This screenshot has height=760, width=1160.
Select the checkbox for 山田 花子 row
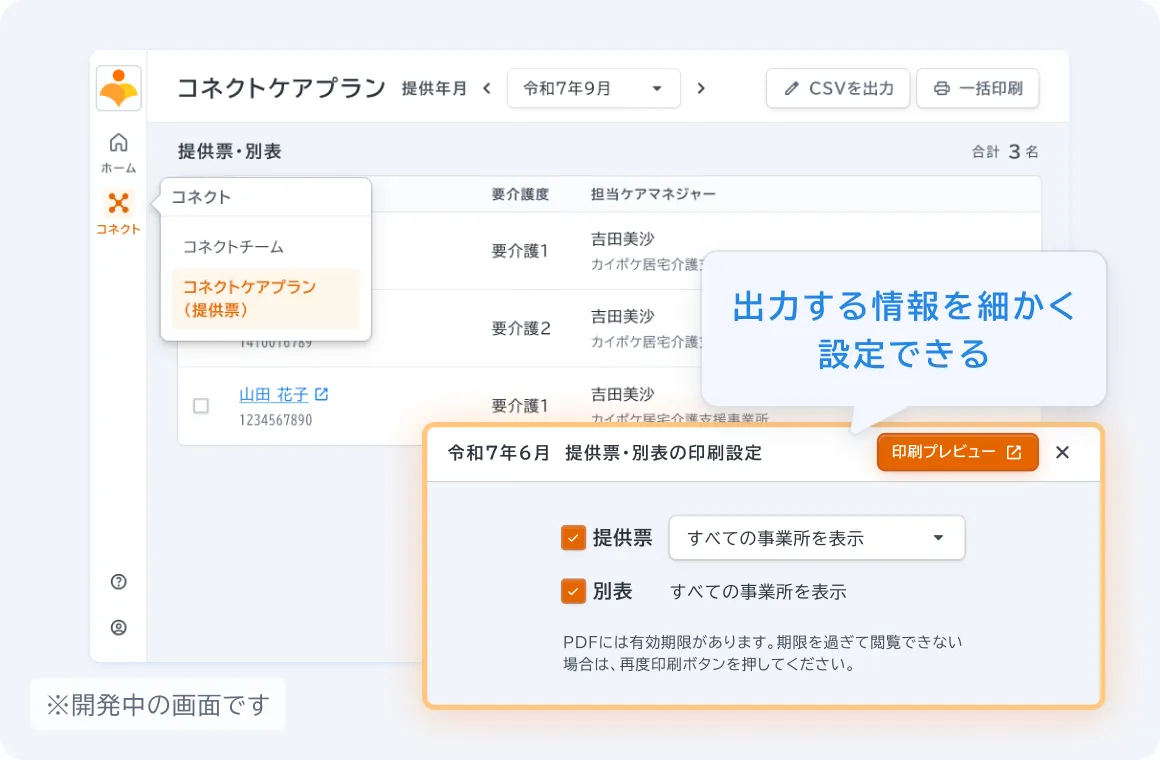[201, 406]
